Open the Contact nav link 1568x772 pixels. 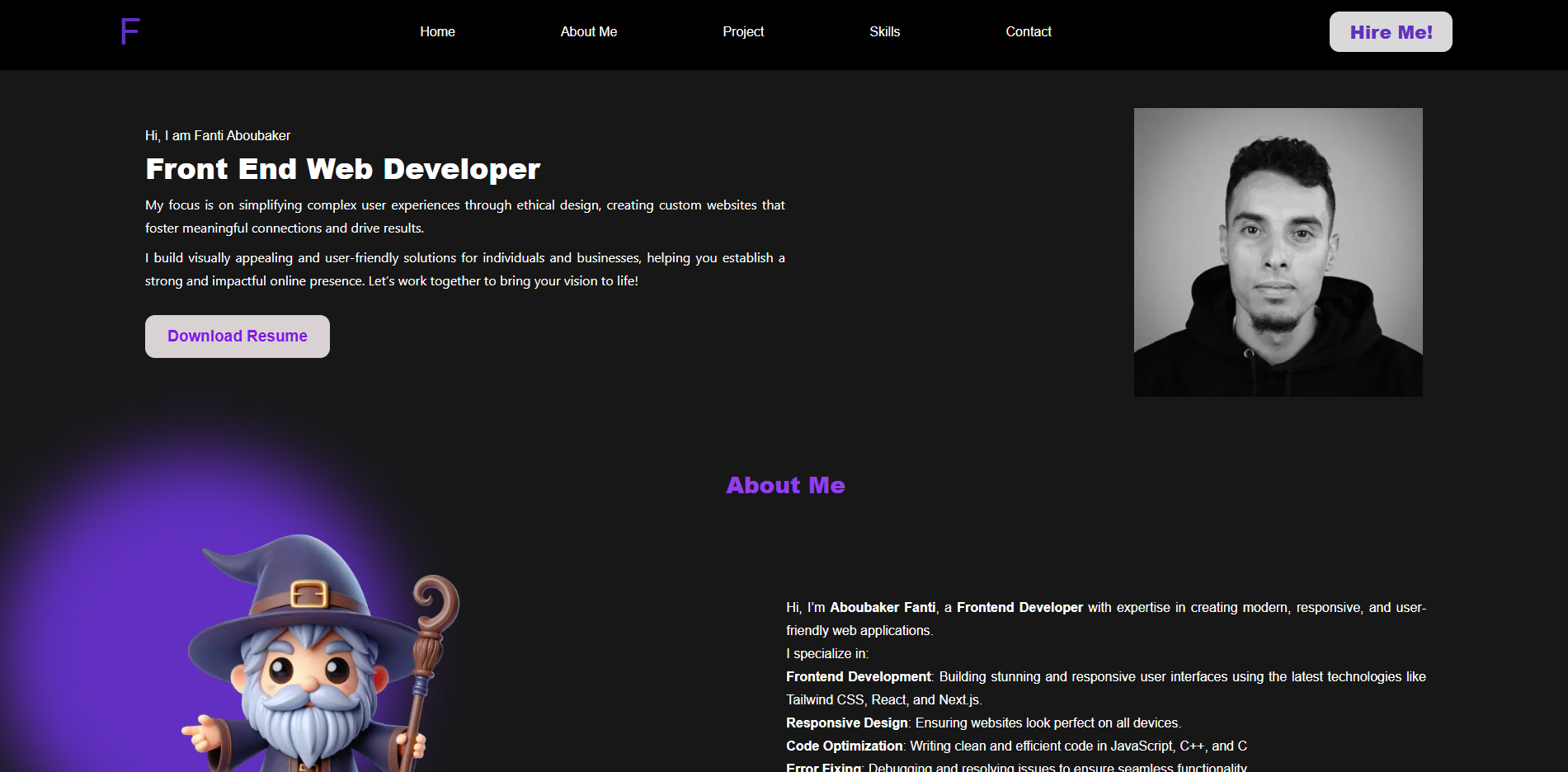(1029, 31)
